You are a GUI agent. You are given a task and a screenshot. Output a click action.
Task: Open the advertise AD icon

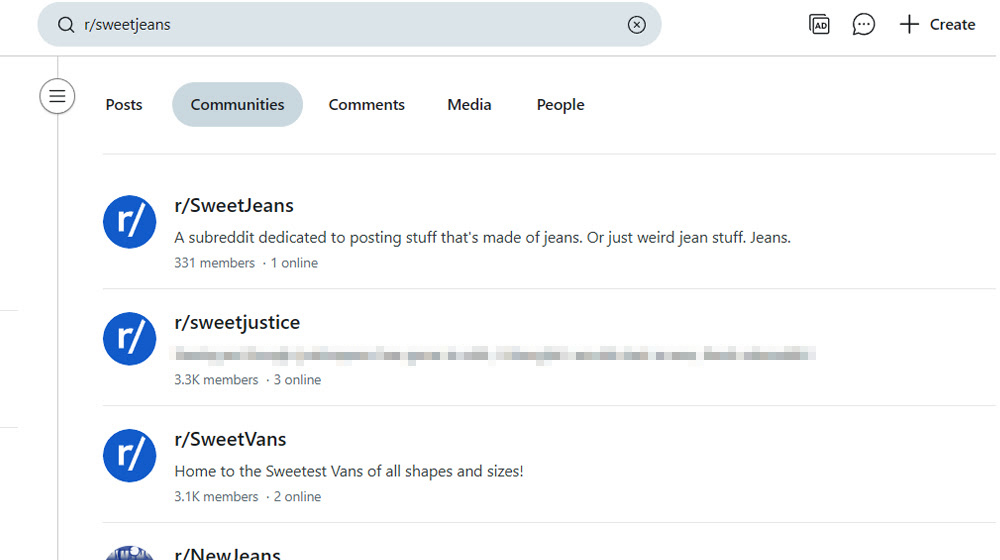[x=819, y=24]
